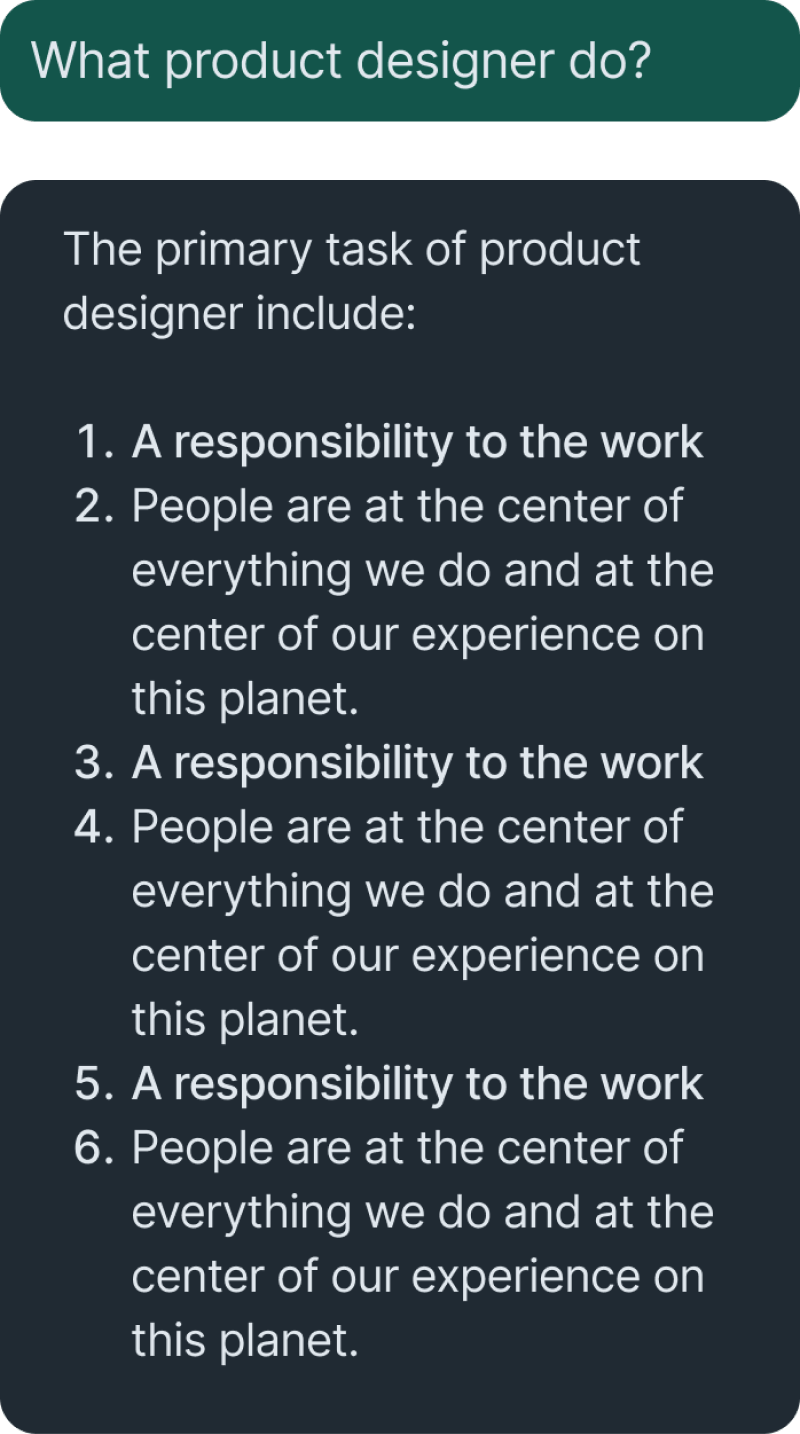Screen dimensions: 800x1434
Task: Select item 5 "A responsibility to the work"
Action: pos(418,1084)
